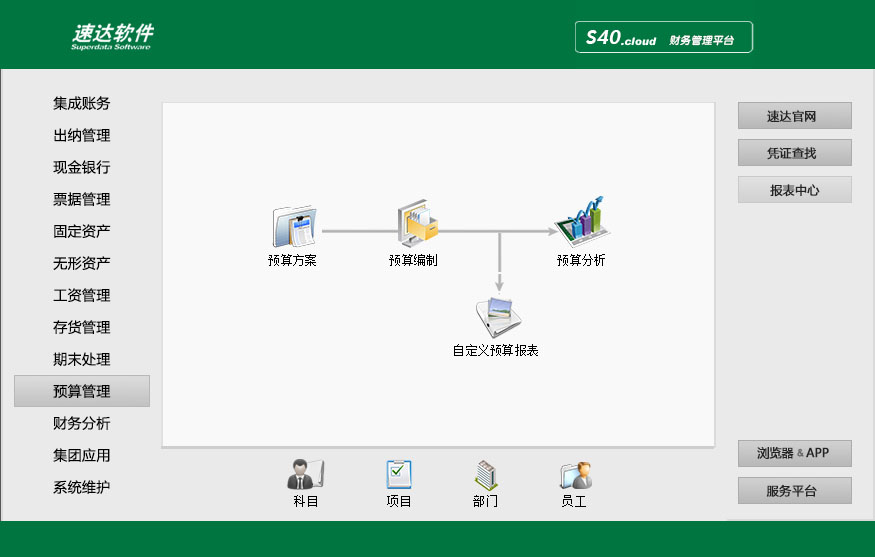
Task: Open the 自定义预算报表 custom report icon
Action: pyautogui.click(x=498, y=318)
